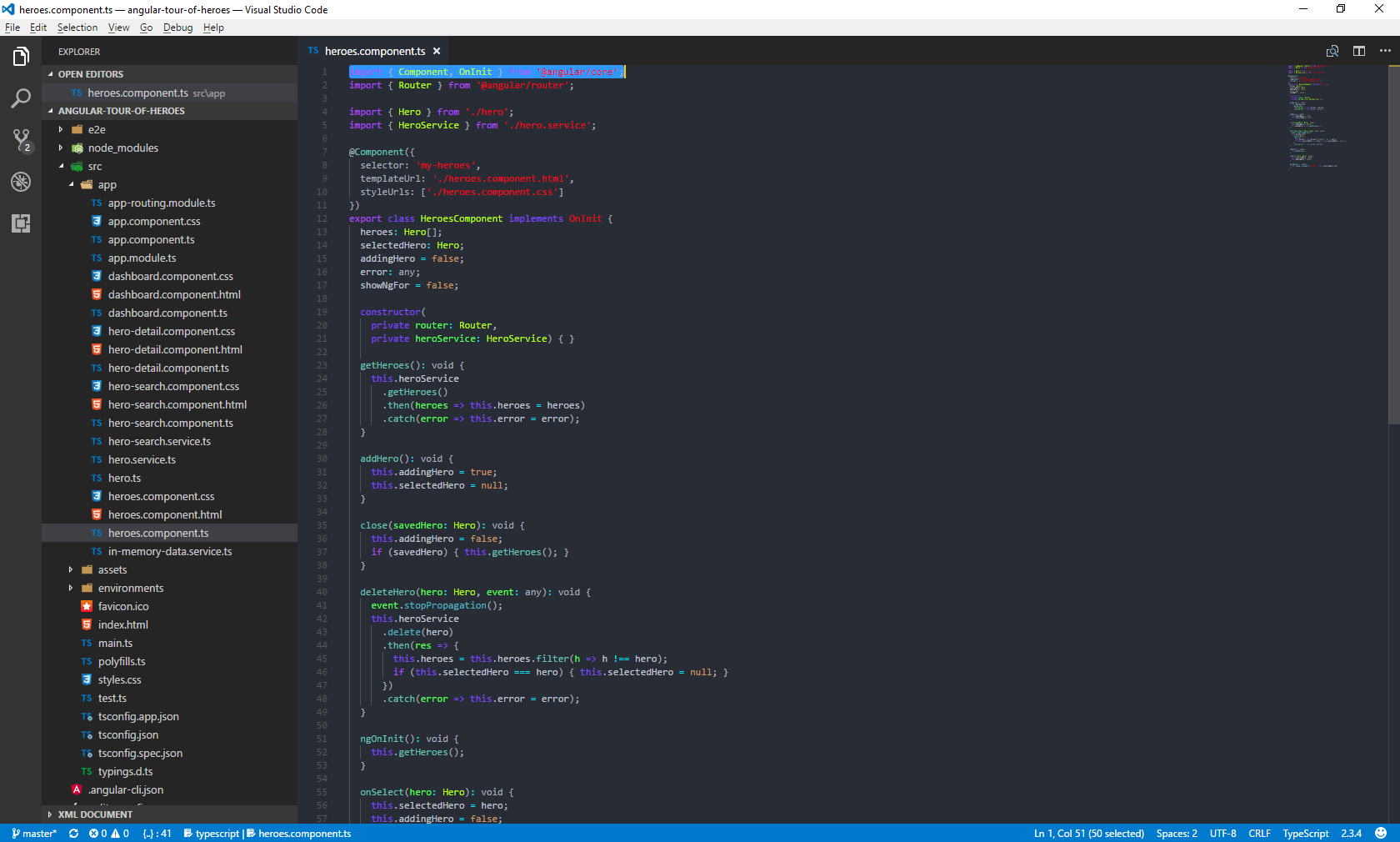Screen dimensions: 1400x842
Task: Split the editor with the split icon
Action: 1359,51
